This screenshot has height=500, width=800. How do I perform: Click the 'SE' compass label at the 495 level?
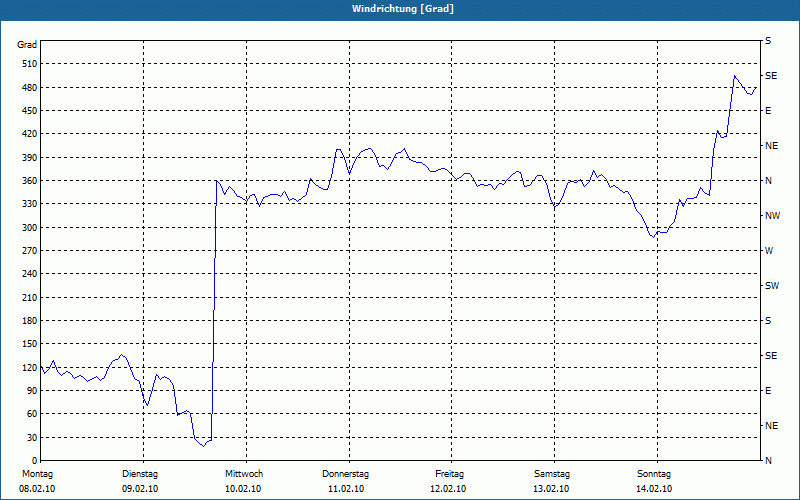coord(771,76)
